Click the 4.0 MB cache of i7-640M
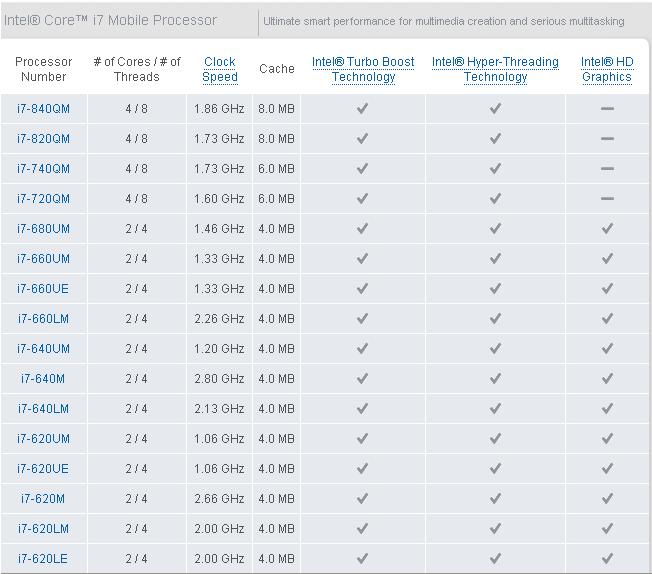Screen dimensions: 652x574 277,379
